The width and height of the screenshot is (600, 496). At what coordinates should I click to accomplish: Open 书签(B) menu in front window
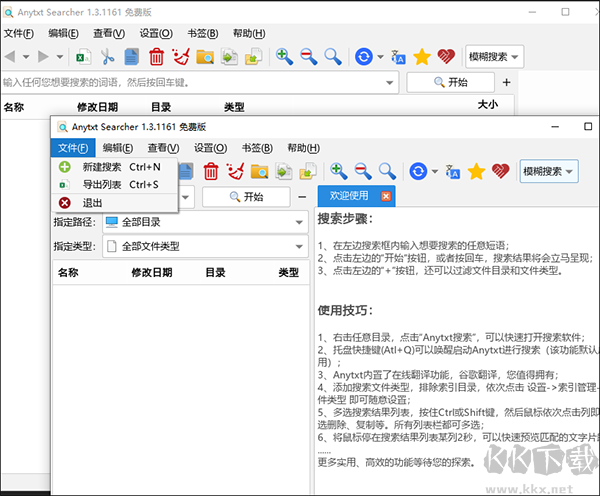[x=257, y=148]
